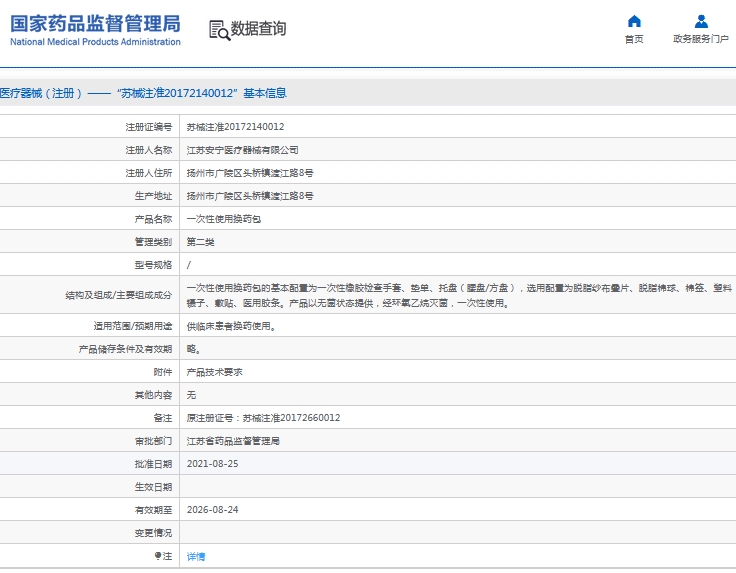Click the 政务服务门户 text link
This screenshot has width=736, height=573.
(x=701, y=39)
